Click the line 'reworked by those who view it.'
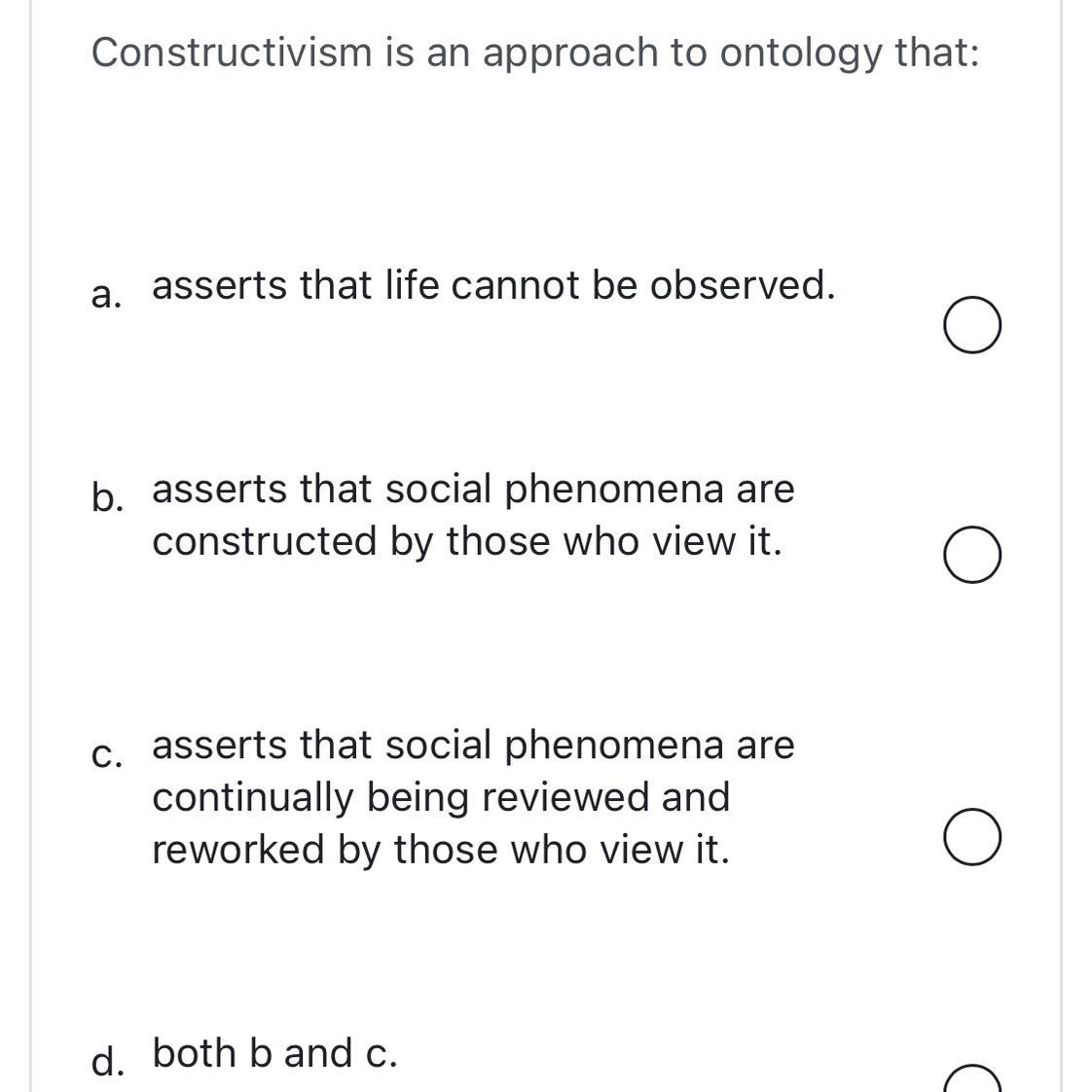 pyautogui.click(x=441, y=851)
